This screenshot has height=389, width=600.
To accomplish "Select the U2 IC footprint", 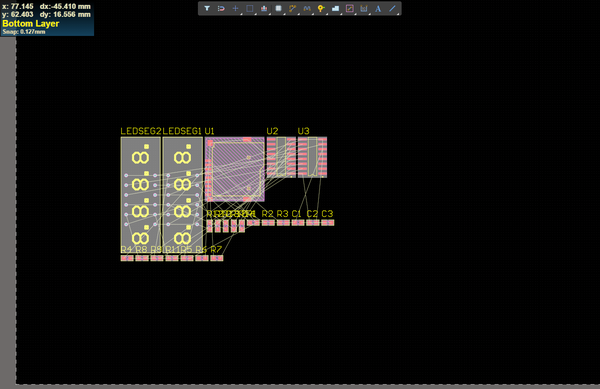I will click(x=281, y=157).
